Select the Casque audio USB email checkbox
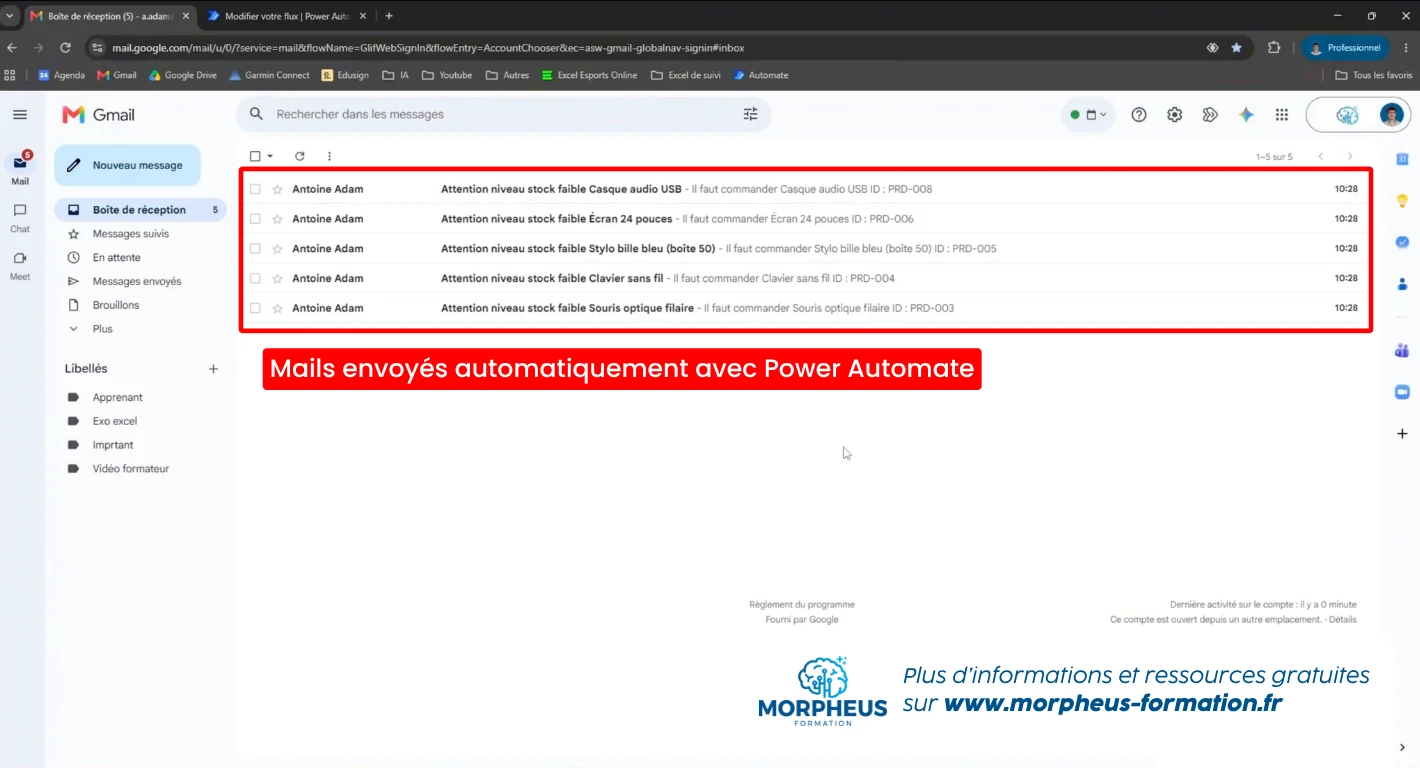The image size is (1420, 768). (255, 189)
